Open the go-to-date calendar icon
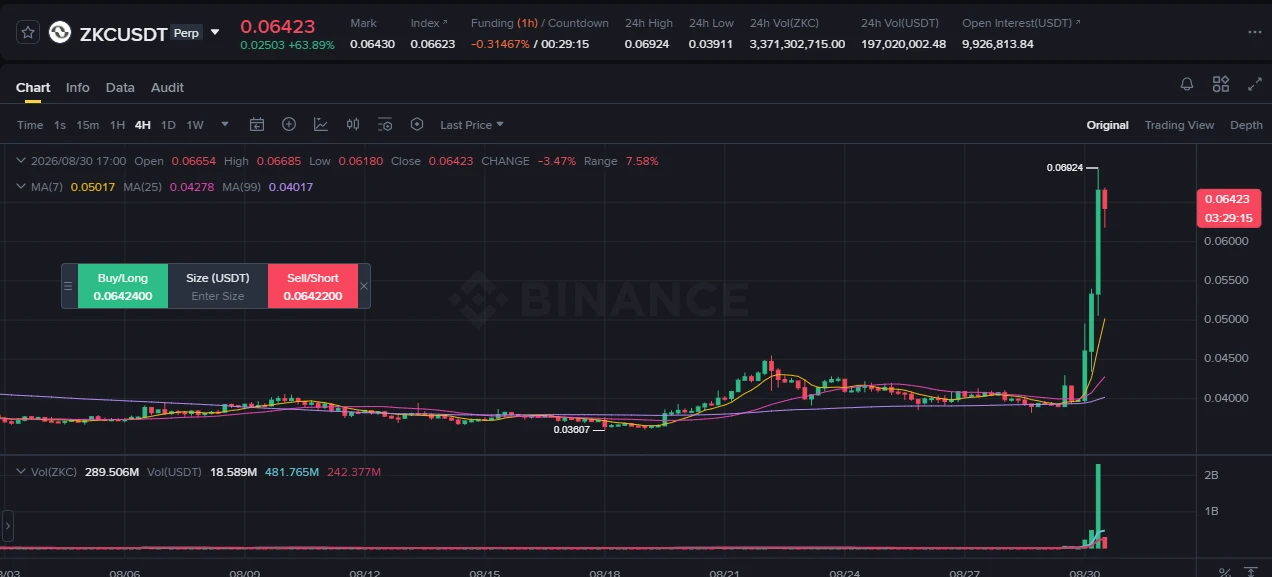Image resolution: width=1272 pixels, height=577 pixels. 257,125
